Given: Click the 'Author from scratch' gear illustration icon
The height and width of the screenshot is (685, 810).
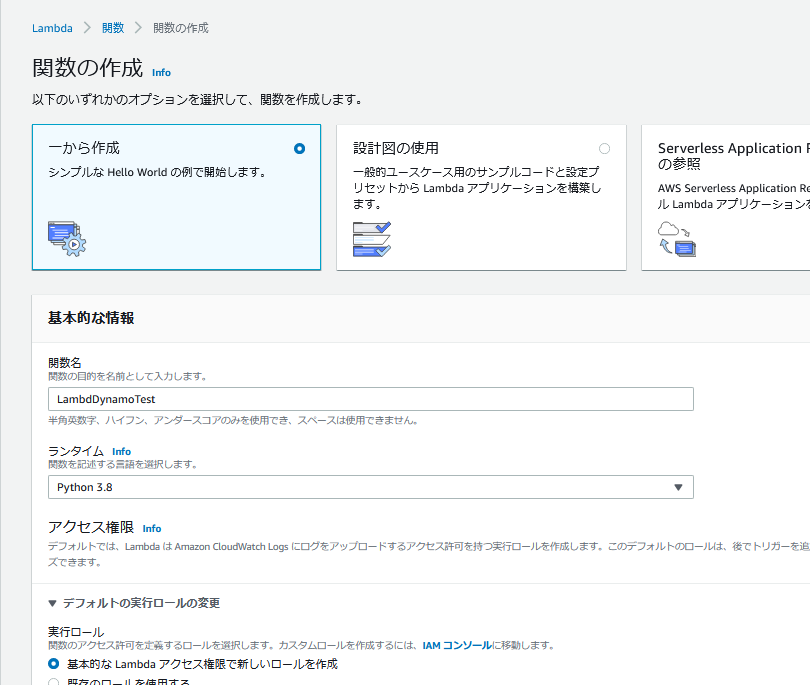Looking at the screenshot, I should (67, 239).
